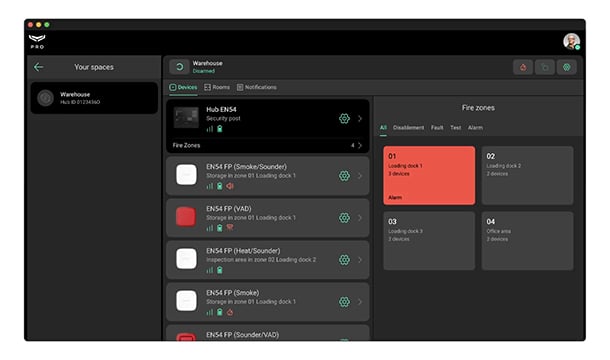Click red sounder icon on Smoke/Sounder device
Viewport: 610px width, 360px height.
point(230,186)
